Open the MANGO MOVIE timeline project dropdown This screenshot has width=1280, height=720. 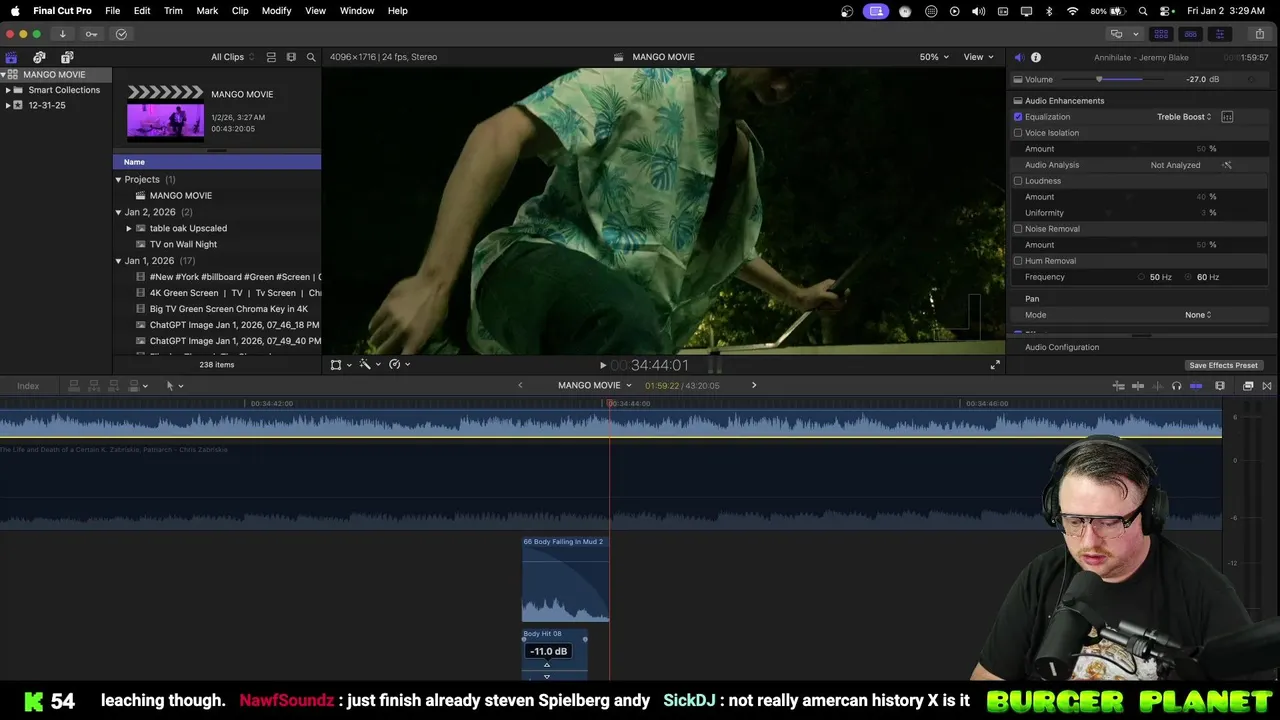(x=595, y=386)
